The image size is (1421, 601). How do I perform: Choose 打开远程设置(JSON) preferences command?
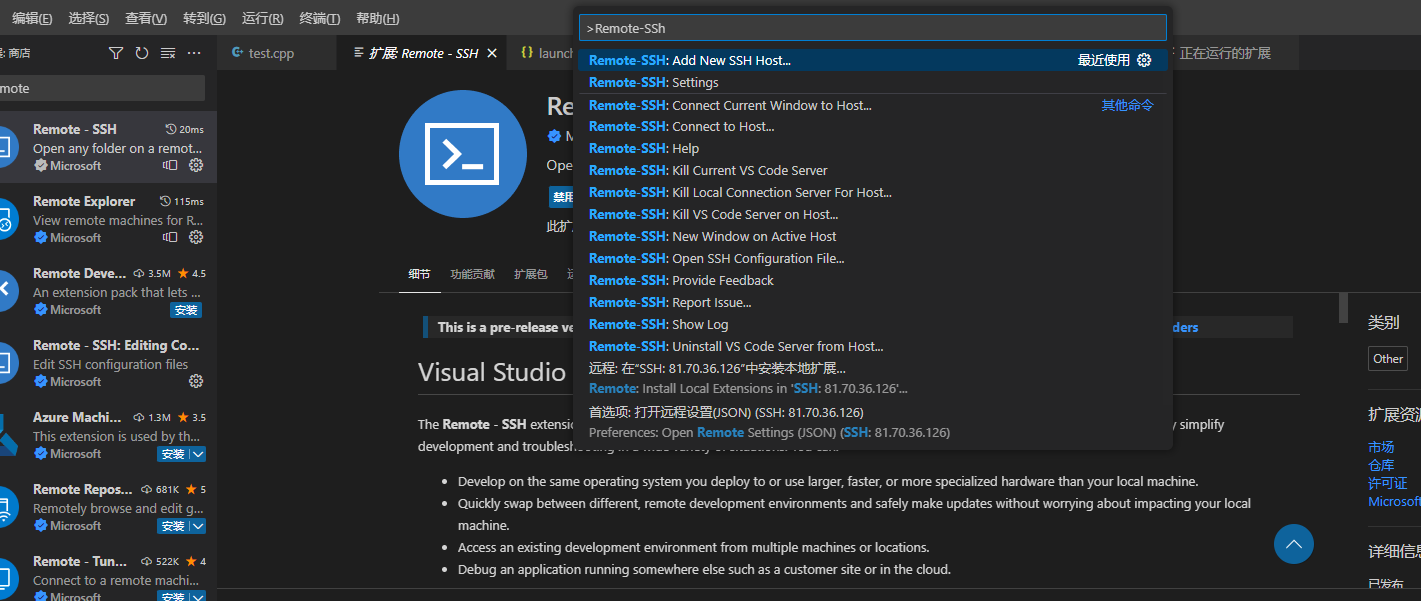point(872,422)
